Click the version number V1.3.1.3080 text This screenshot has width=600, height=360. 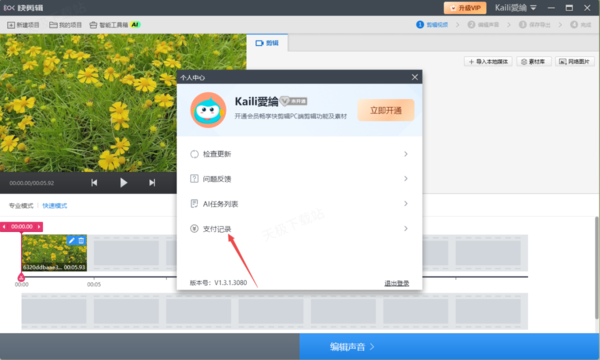230,283
